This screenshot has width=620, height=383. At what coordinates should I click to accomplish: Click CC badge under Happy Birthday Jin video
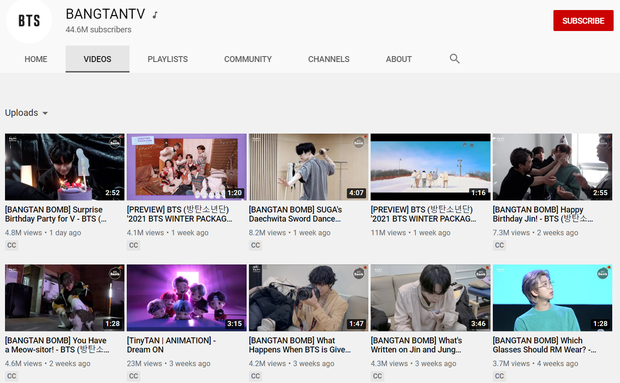point(499,245)
